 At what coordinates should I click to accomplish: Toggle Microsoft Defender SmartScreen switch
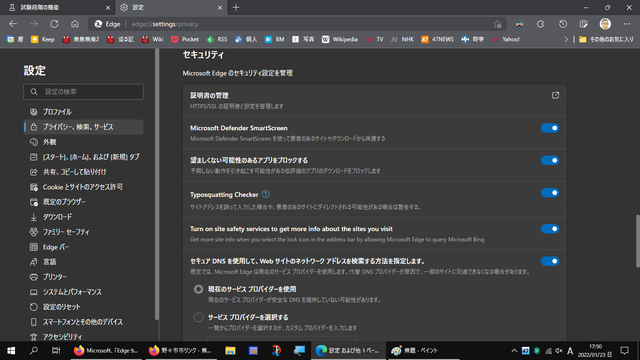click(550, 128)
